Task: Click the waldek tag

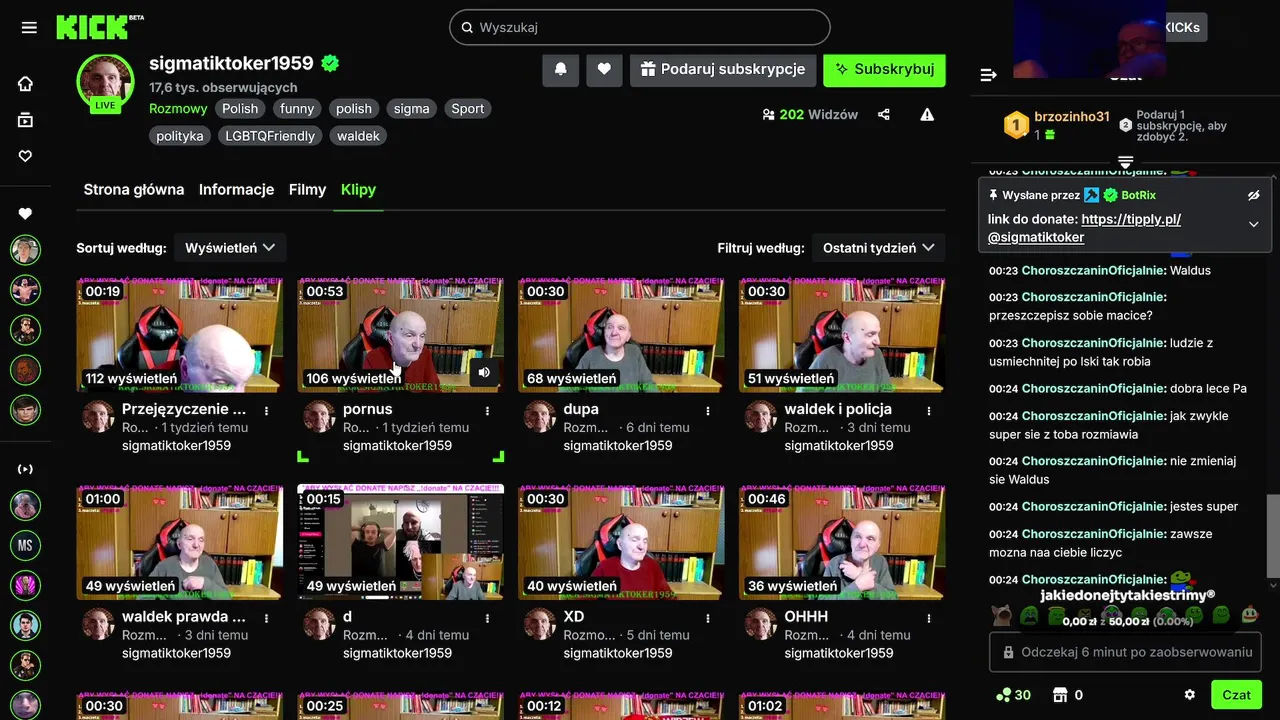Action: pos(358,136)
